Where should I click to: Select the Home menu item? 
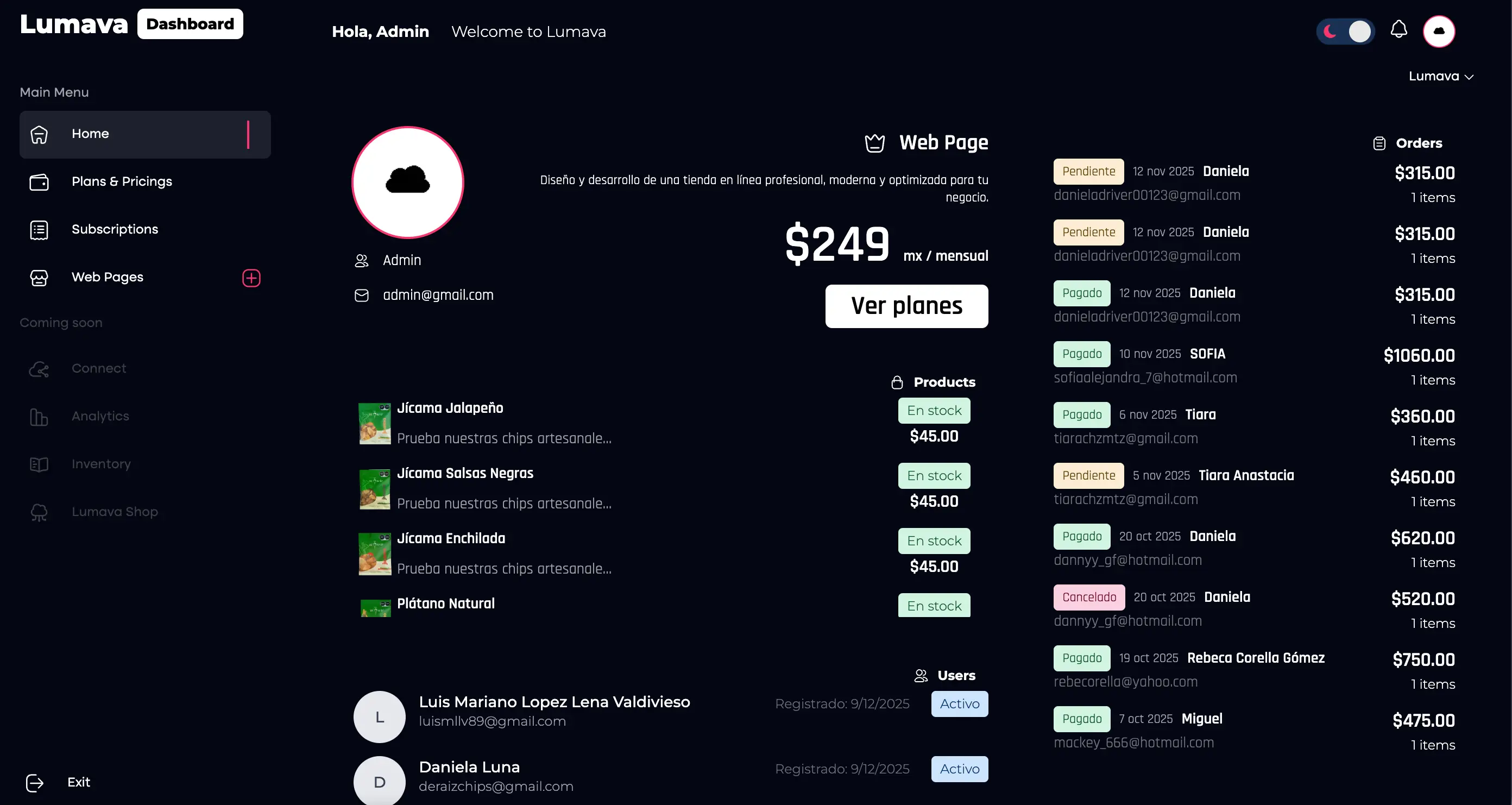pos(90,134)
